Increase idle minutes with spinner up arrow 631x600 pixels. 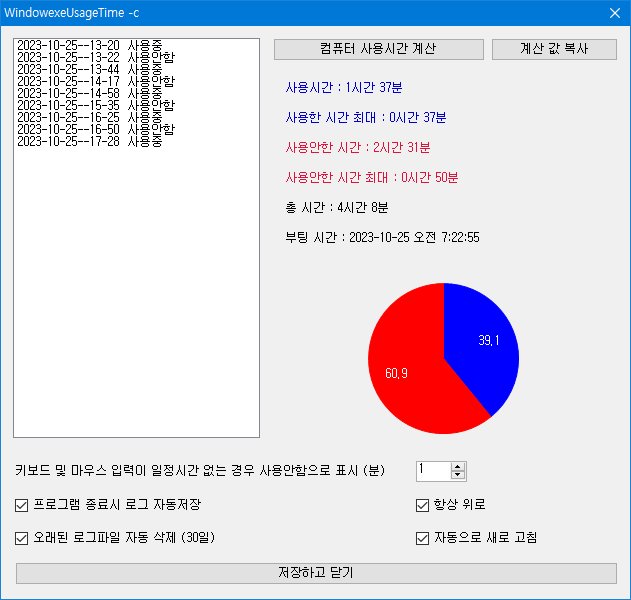458,467
